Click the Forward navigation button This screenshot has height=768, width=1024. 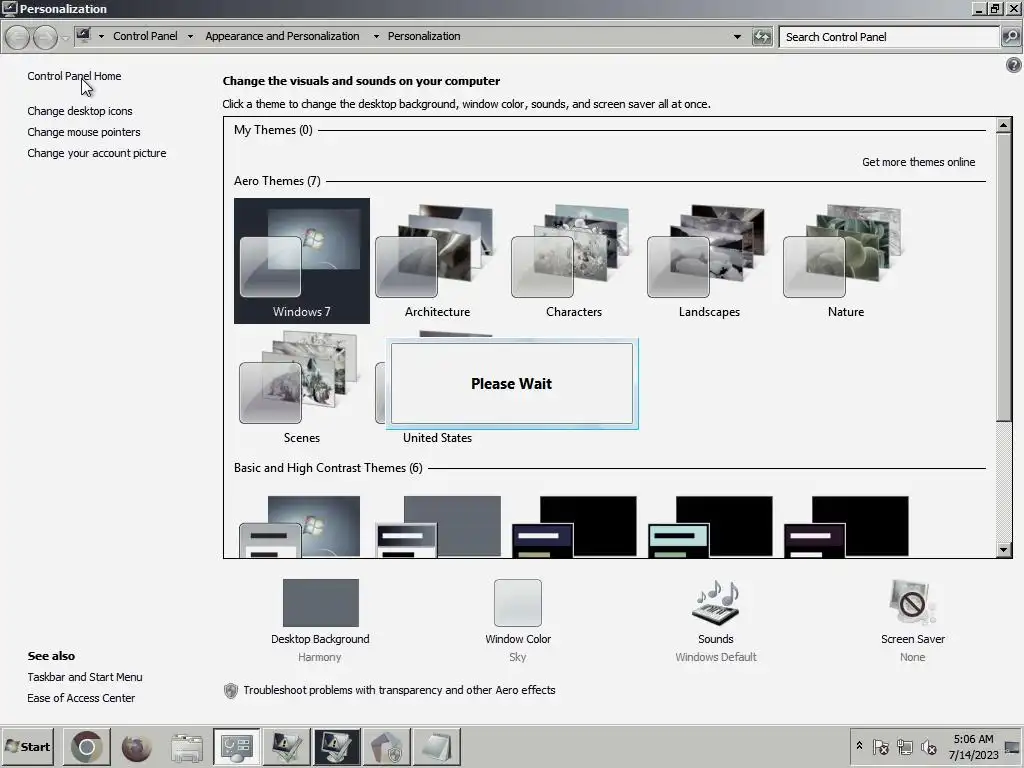click(44, 37)
